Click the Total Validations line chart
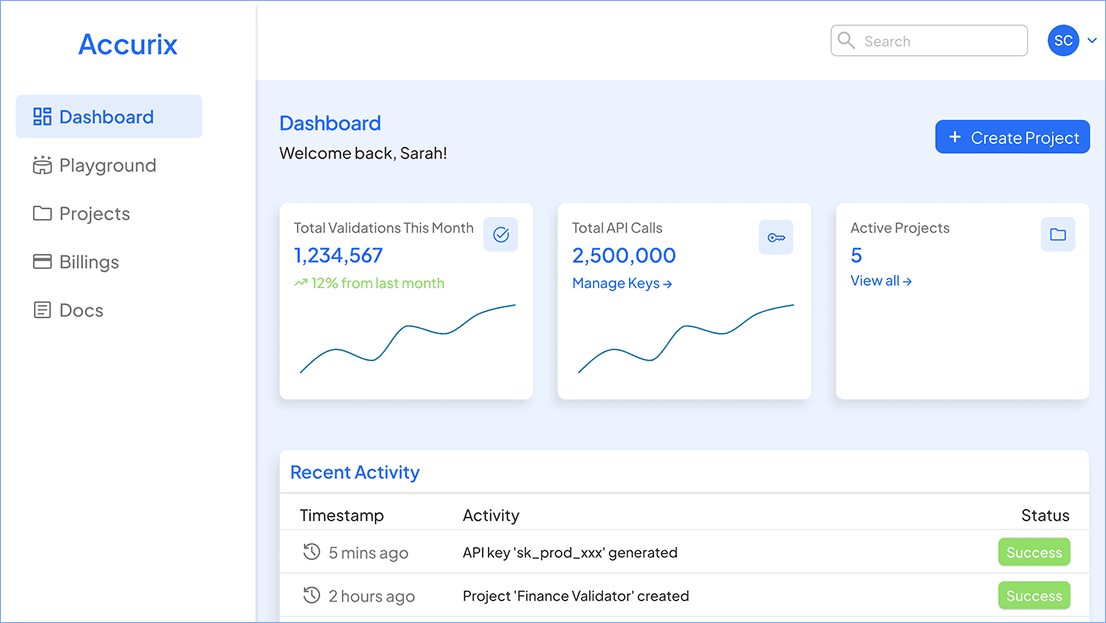Screen dimensions: 1106x623 [407, 340]
